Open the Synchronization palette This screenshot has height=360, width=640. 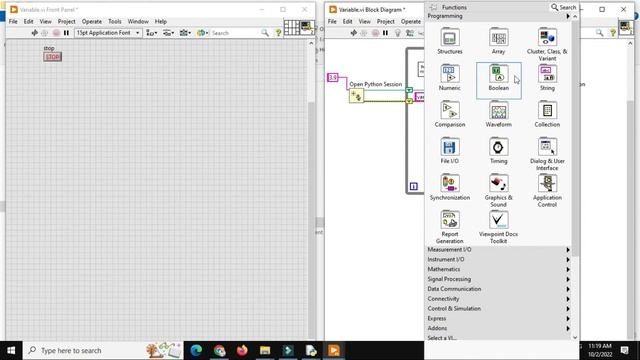(x=450, y=187)
